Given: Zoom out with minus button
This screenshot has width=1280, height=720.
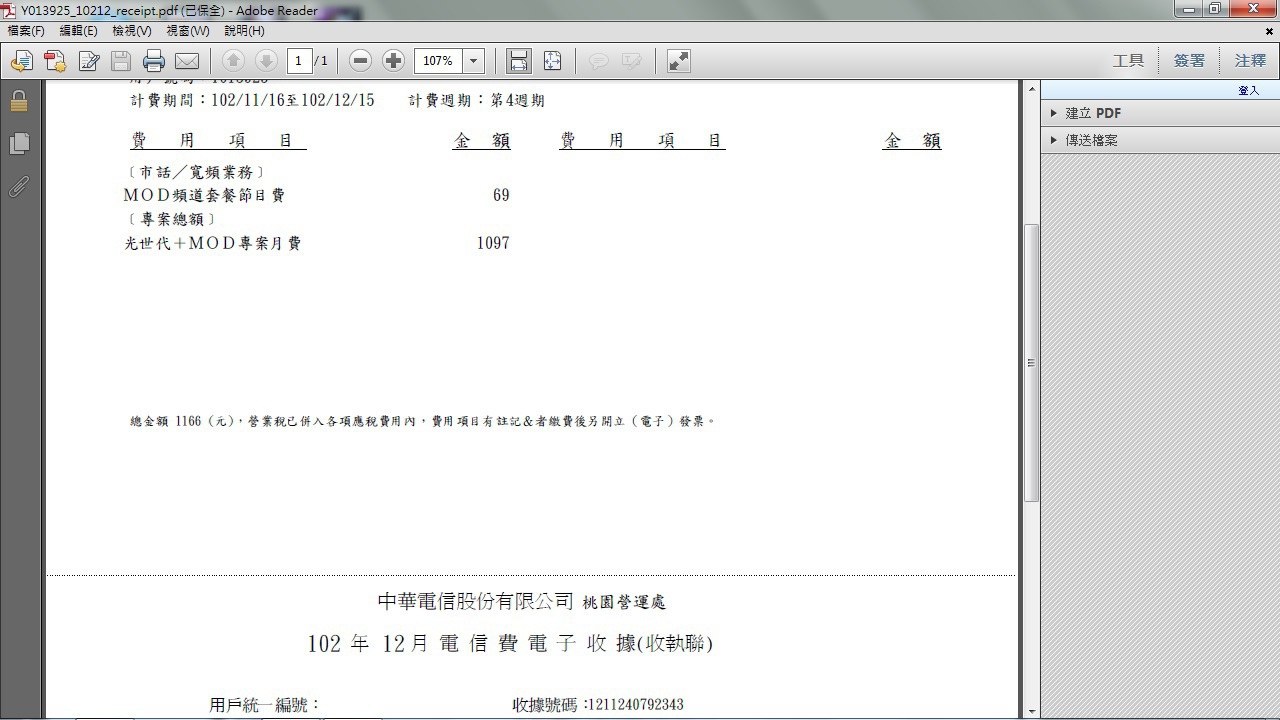Looking at the screenshot, I should tap(361, 61).
